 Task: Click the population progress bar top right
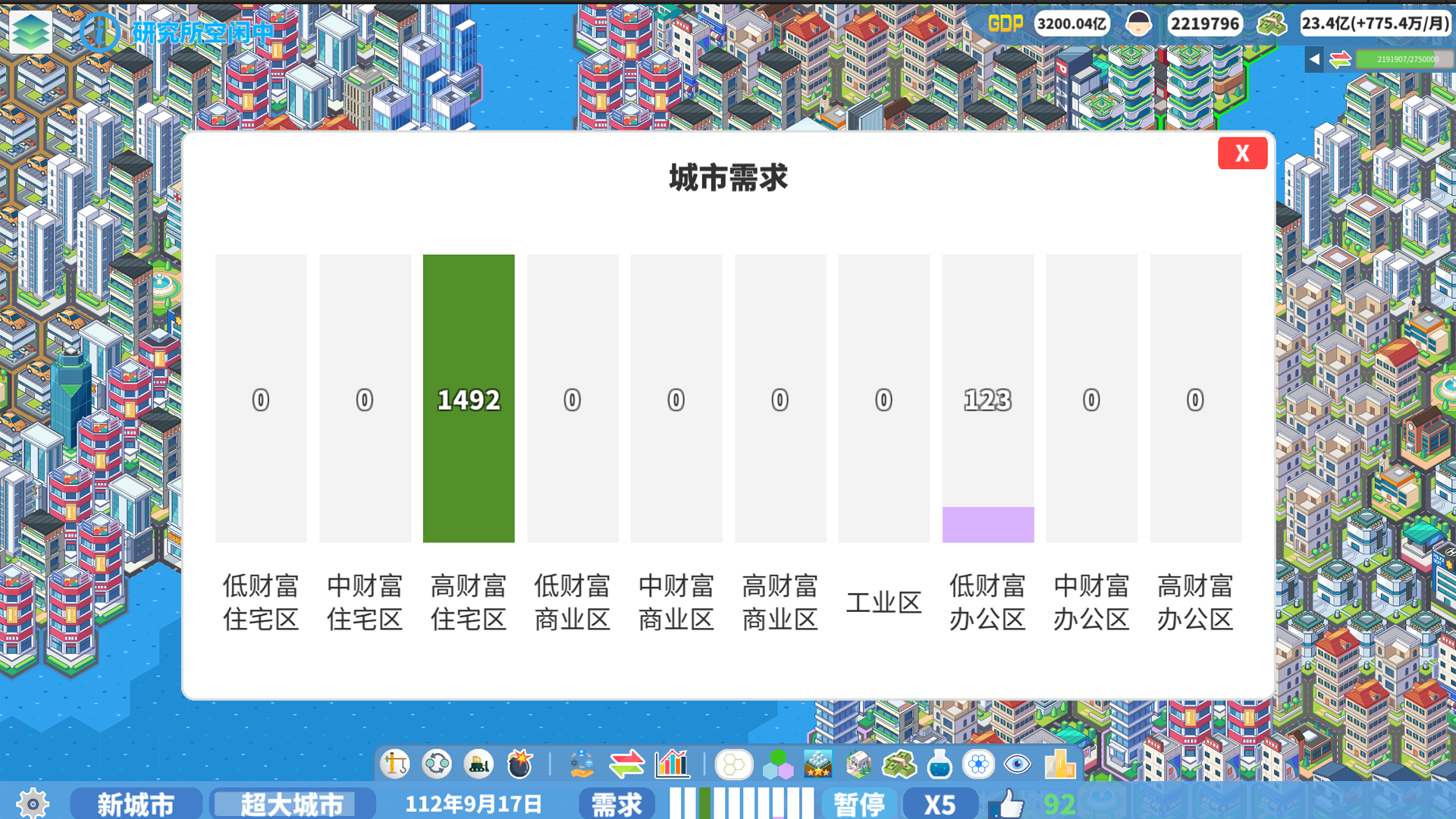(x=1404, y=58)
